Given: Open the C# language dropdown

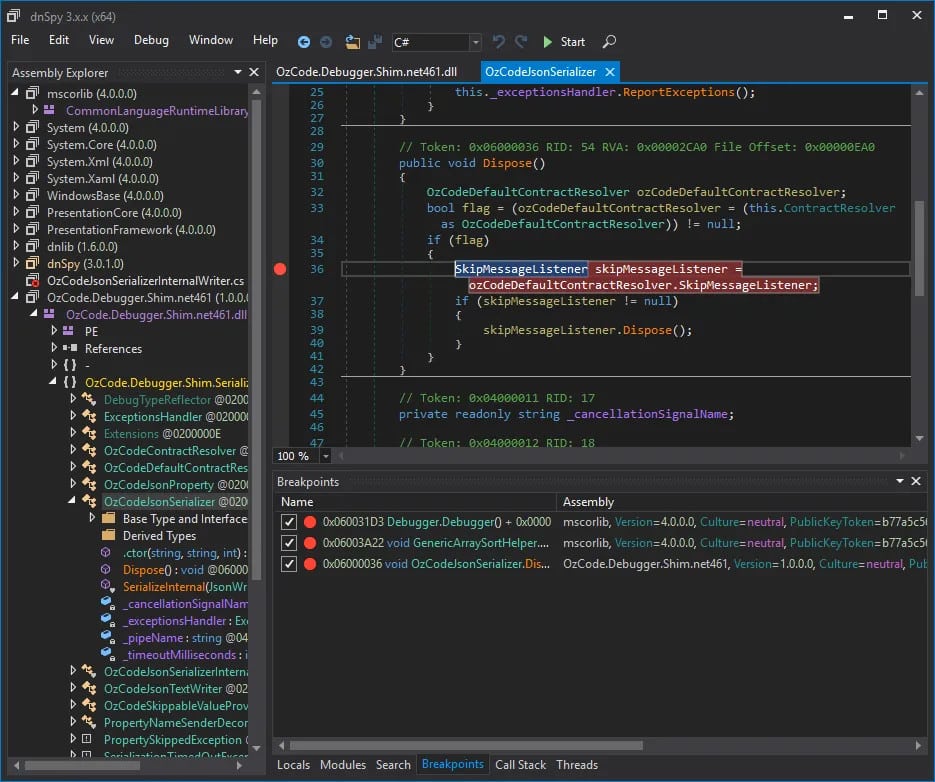Looking at the screenshot, I should pos(476,42).
